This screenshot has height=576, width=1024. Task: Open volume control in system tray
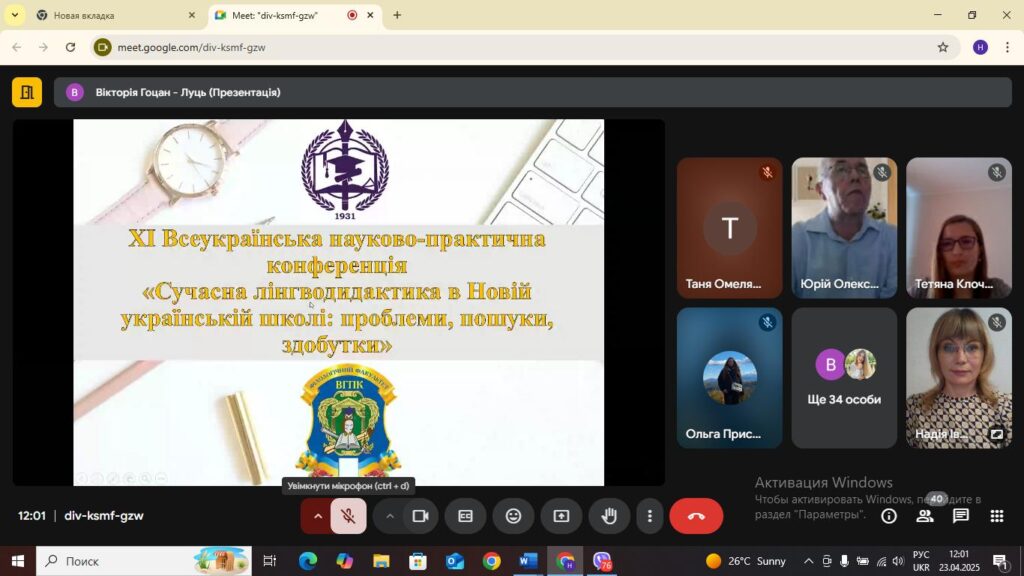pos(898,561)
